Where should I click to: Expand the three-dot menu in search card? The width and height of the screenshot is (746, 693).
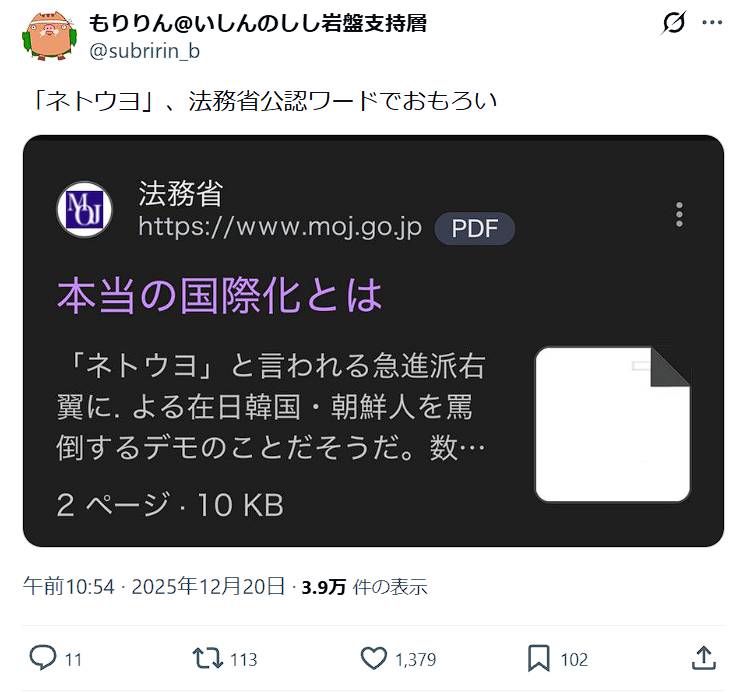(679, 215)
